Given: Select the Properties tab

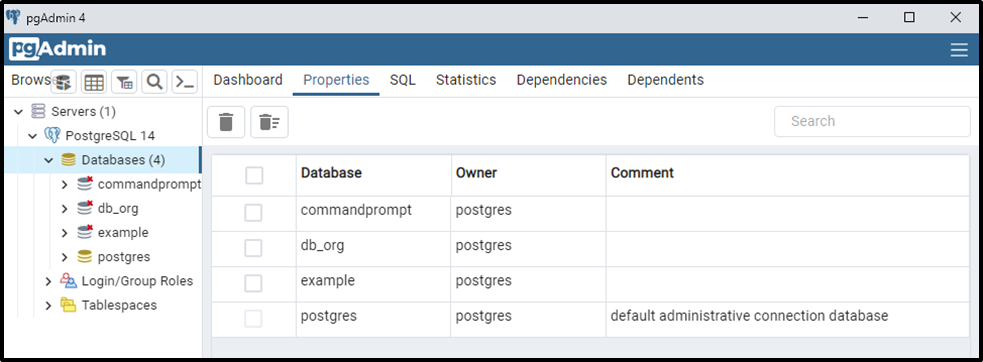Looking at the screenshot, I should 336,80.
